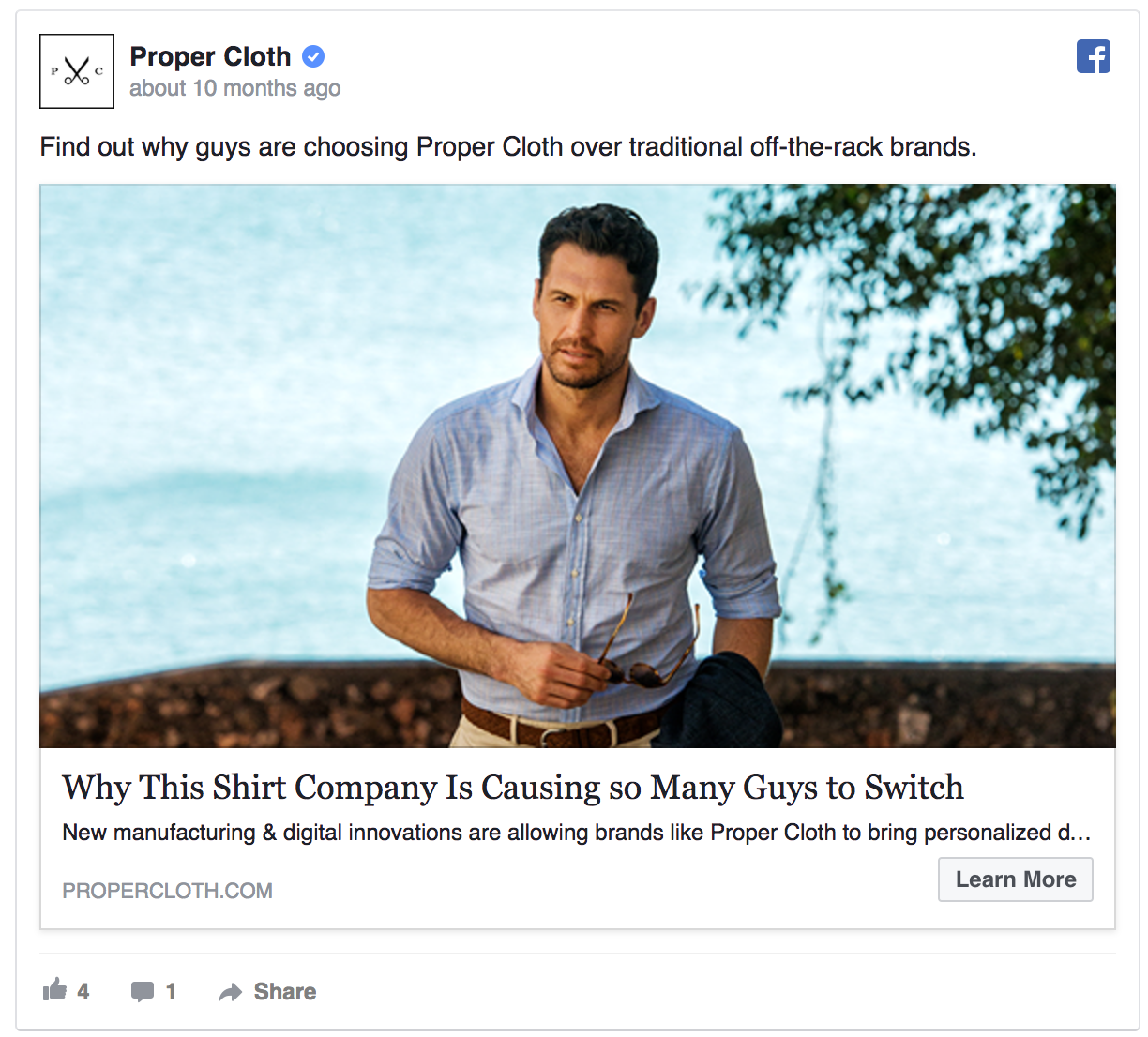Click the Share arrow icon

230,992
